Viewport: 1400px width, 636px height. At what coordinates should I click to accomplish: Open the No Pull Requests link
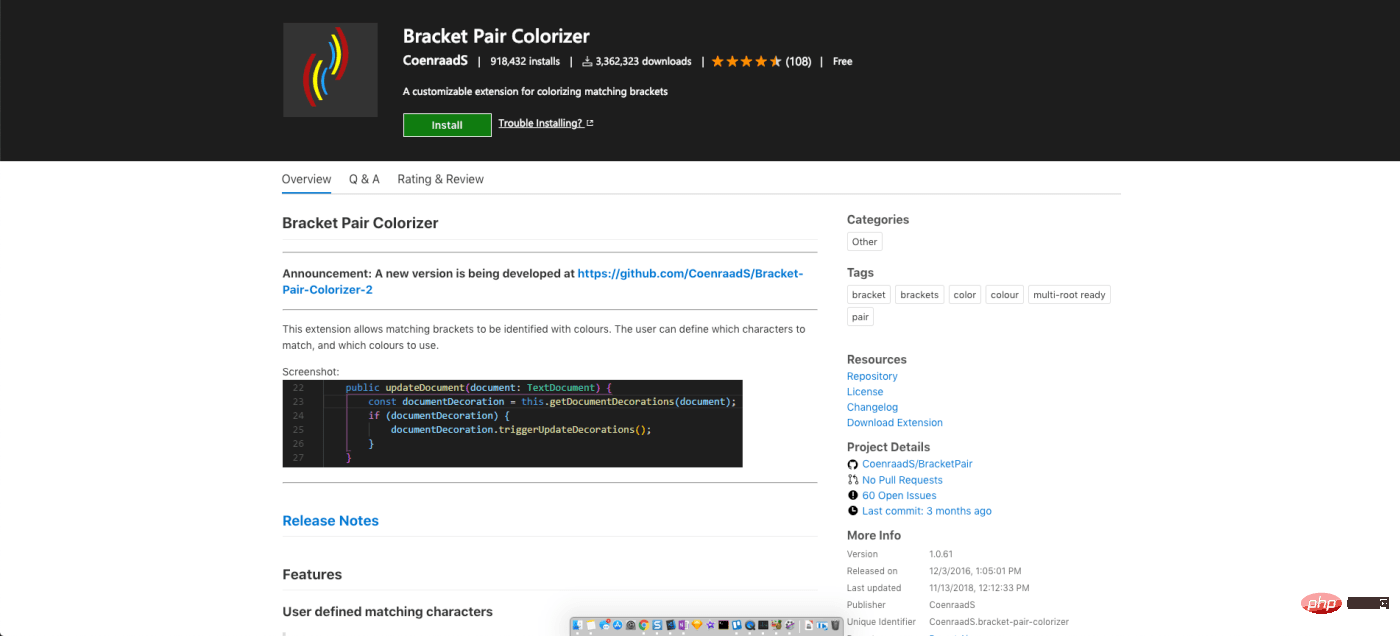click(x=902, y=480)
